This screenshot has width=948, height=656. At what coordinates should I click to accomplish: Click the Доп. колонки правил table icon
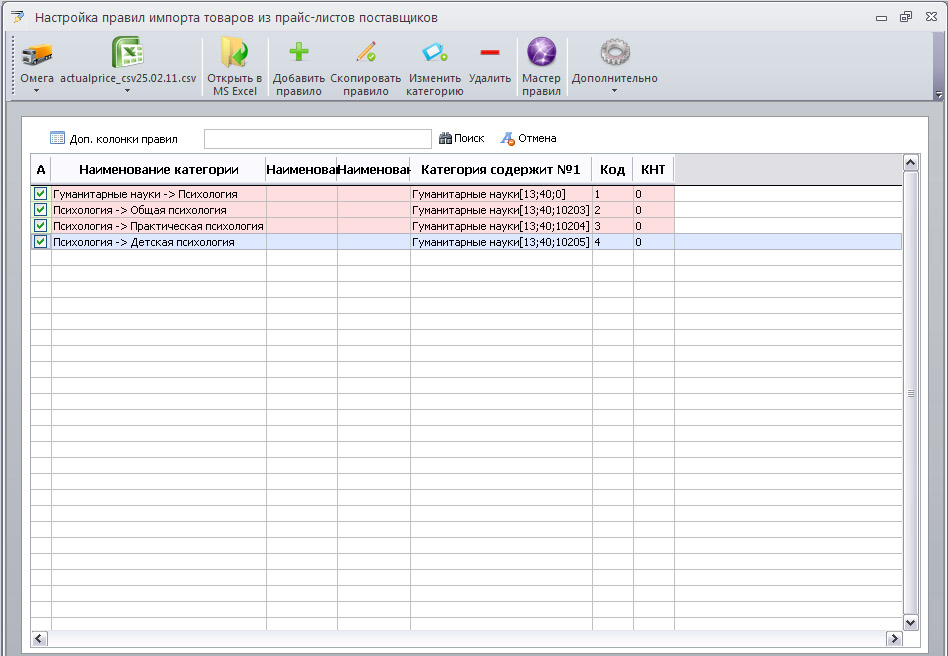57,138
